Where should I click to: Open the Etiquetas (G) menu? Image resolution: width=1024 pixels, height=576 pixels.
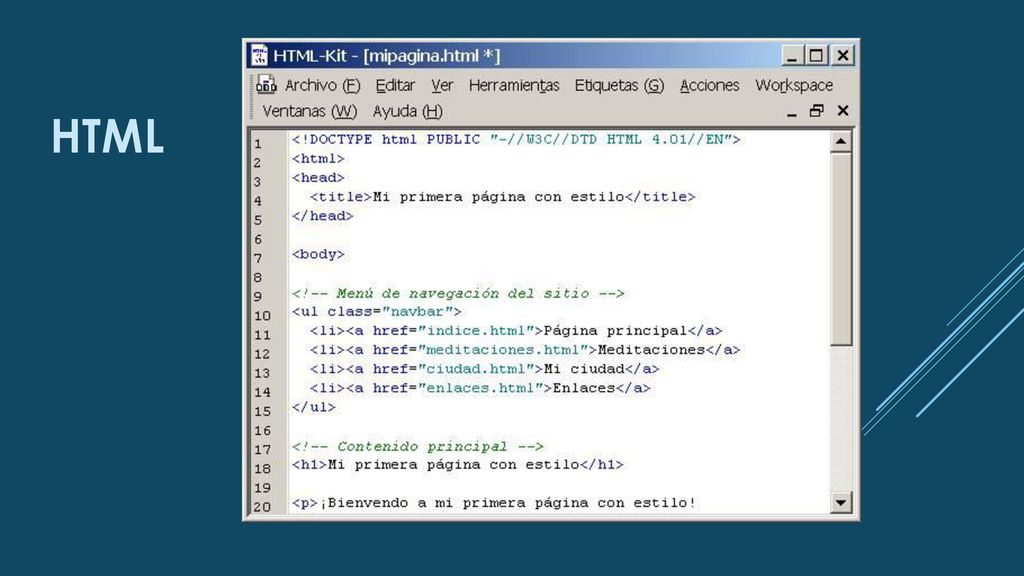pos(619,86)
